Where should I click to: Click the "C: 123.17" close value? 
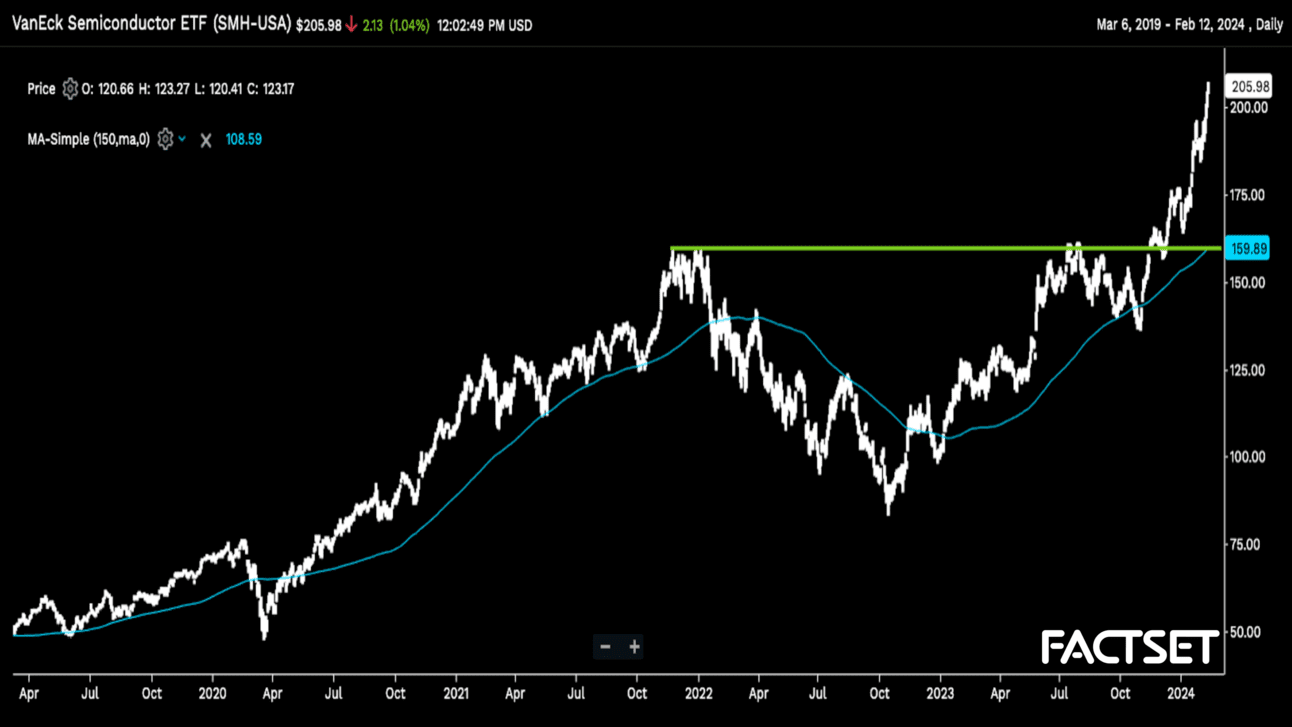pyautogui.click(x=269, y=89)
